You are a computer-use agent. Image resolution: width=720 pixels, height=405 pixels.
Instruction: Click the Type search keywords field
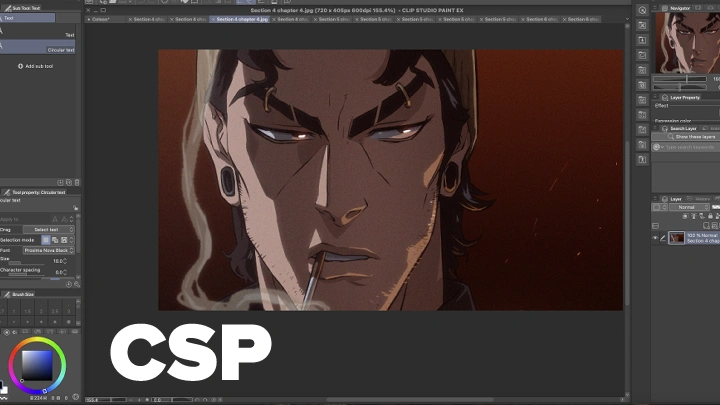692,147
